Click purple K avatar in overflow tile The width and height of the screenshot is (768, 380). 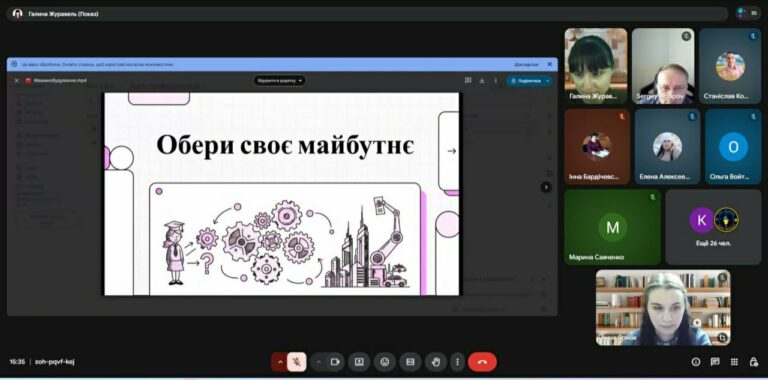[701, 220]
